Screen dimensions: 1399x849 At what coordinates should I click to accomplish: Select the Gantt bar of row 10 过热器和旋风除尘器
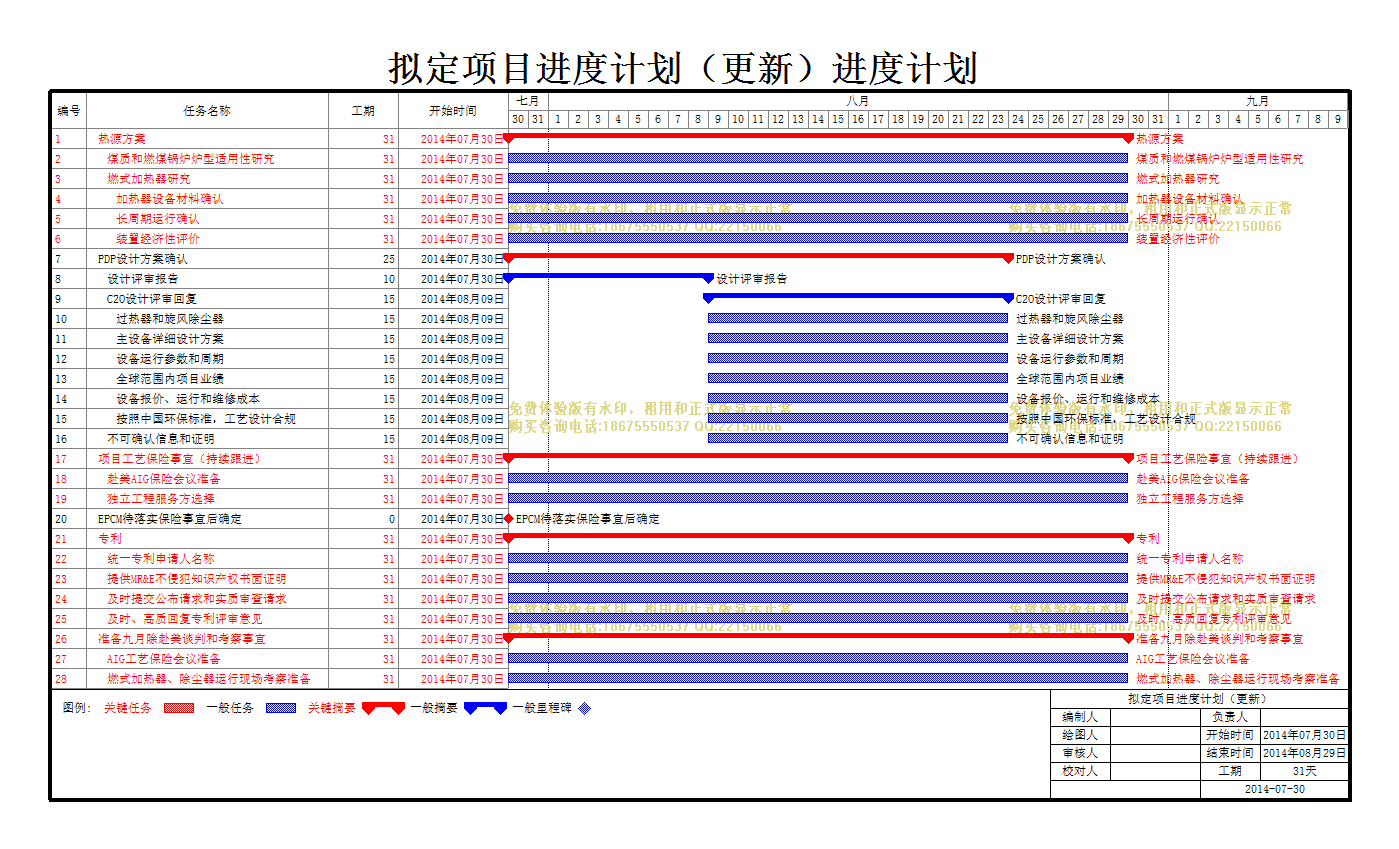(858, 318)
